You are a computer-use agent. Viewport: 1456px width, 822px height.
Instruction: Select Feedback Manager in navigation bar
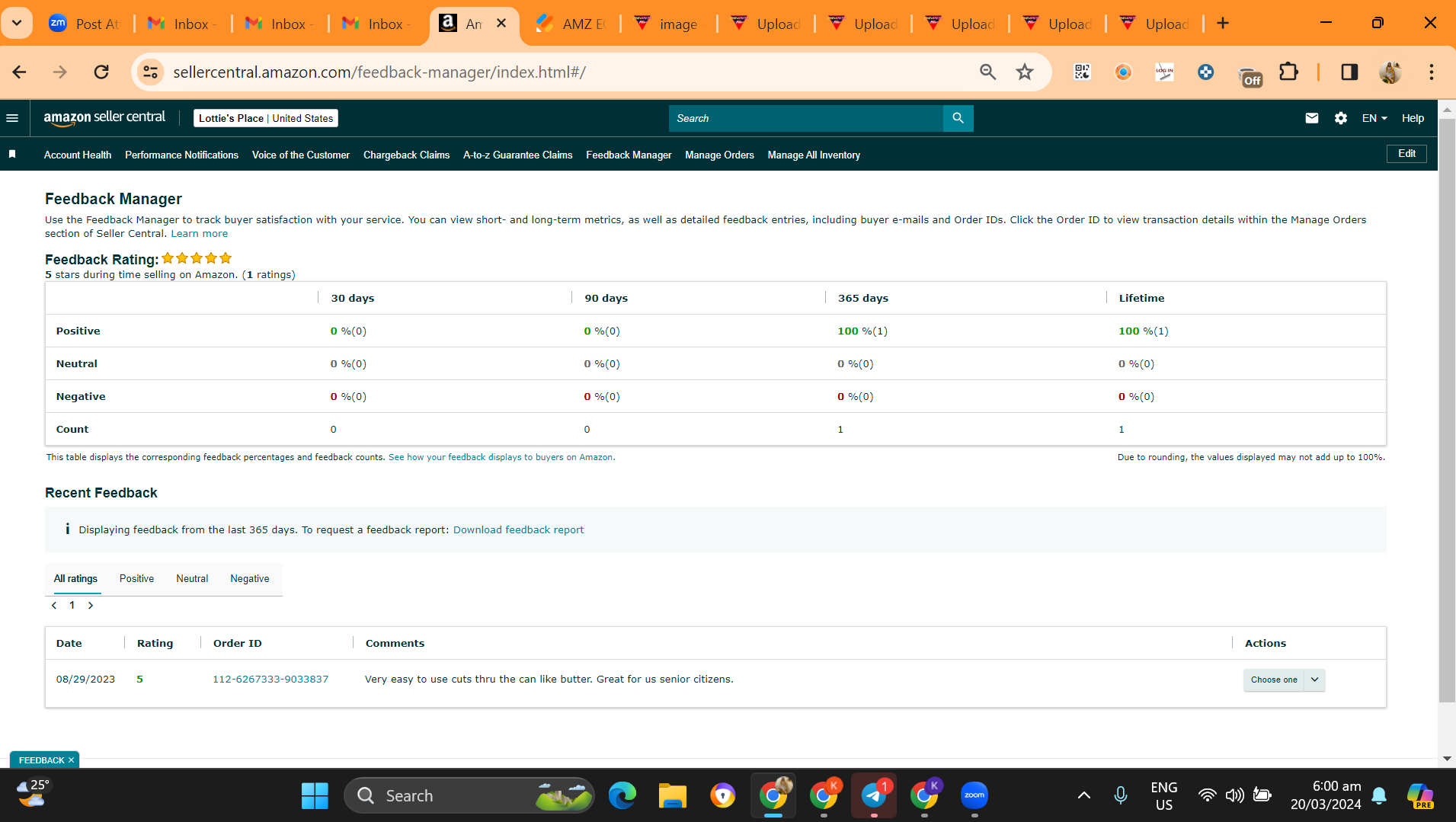point(629,155)
